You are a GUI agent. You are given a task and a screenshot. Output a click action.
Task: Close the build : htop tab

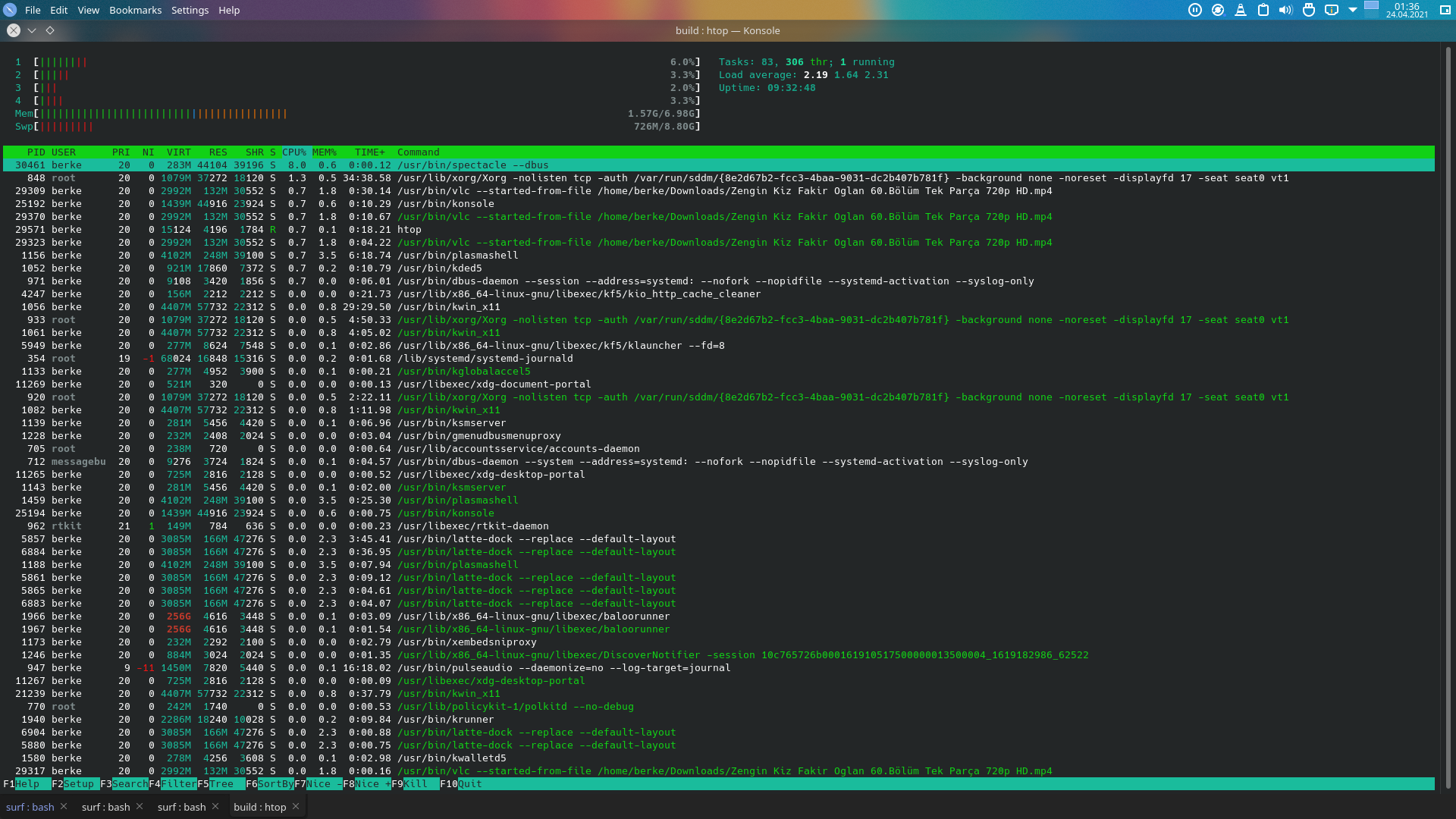296,806
